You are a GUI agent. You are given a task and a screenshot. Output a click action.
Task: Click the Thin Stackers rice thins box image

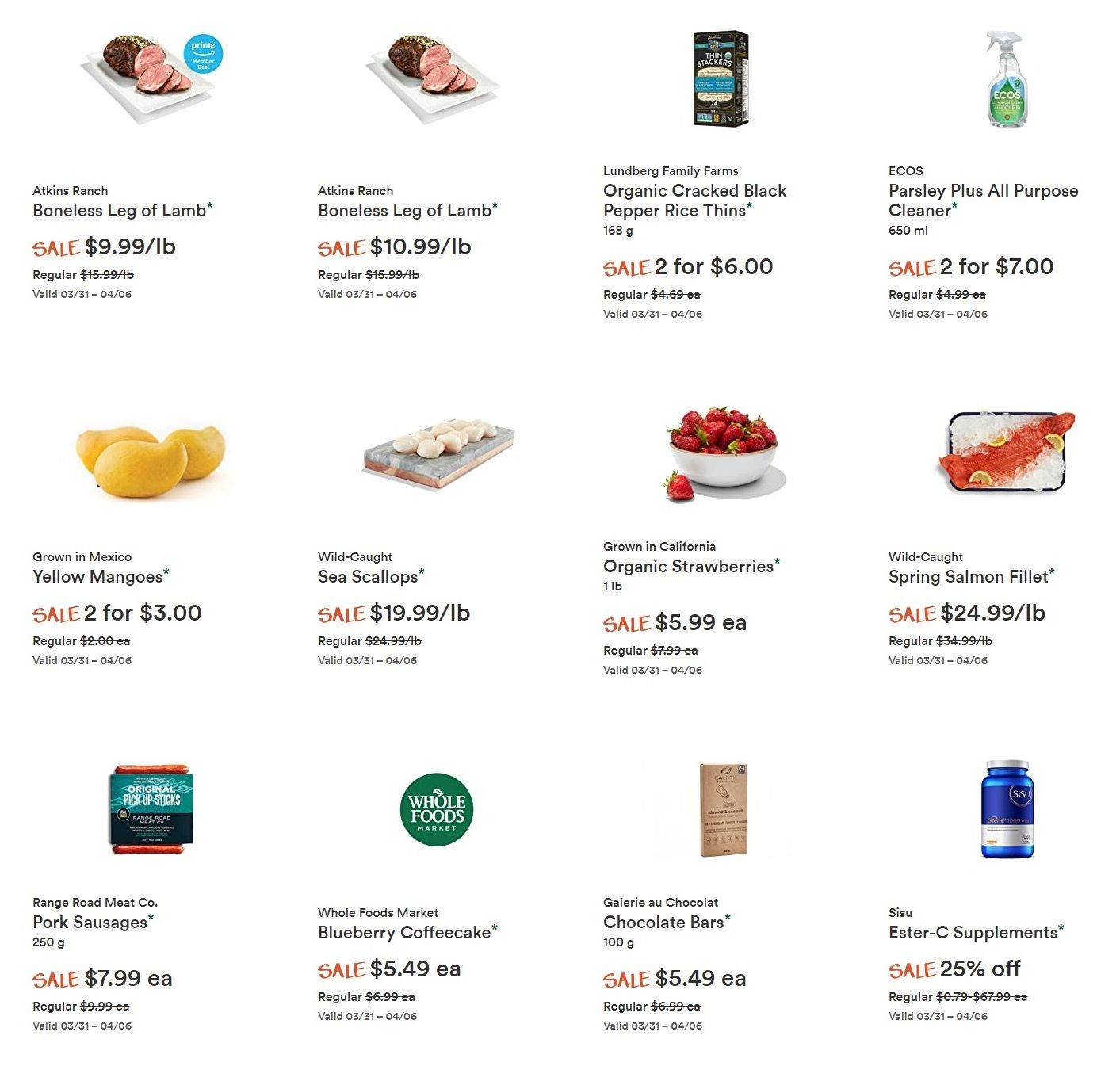[x=721, y=79]
